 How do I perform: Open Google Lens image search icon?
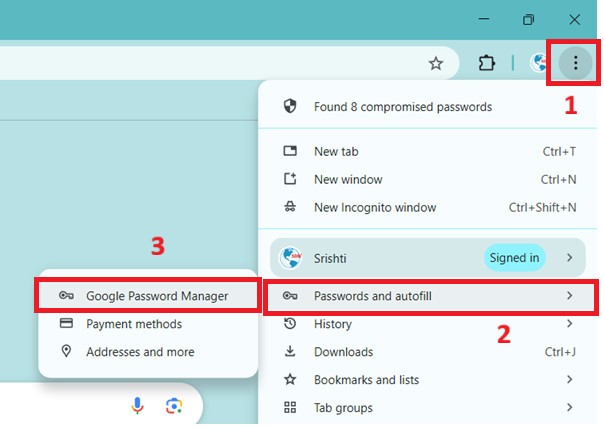[x=175, y=405]
